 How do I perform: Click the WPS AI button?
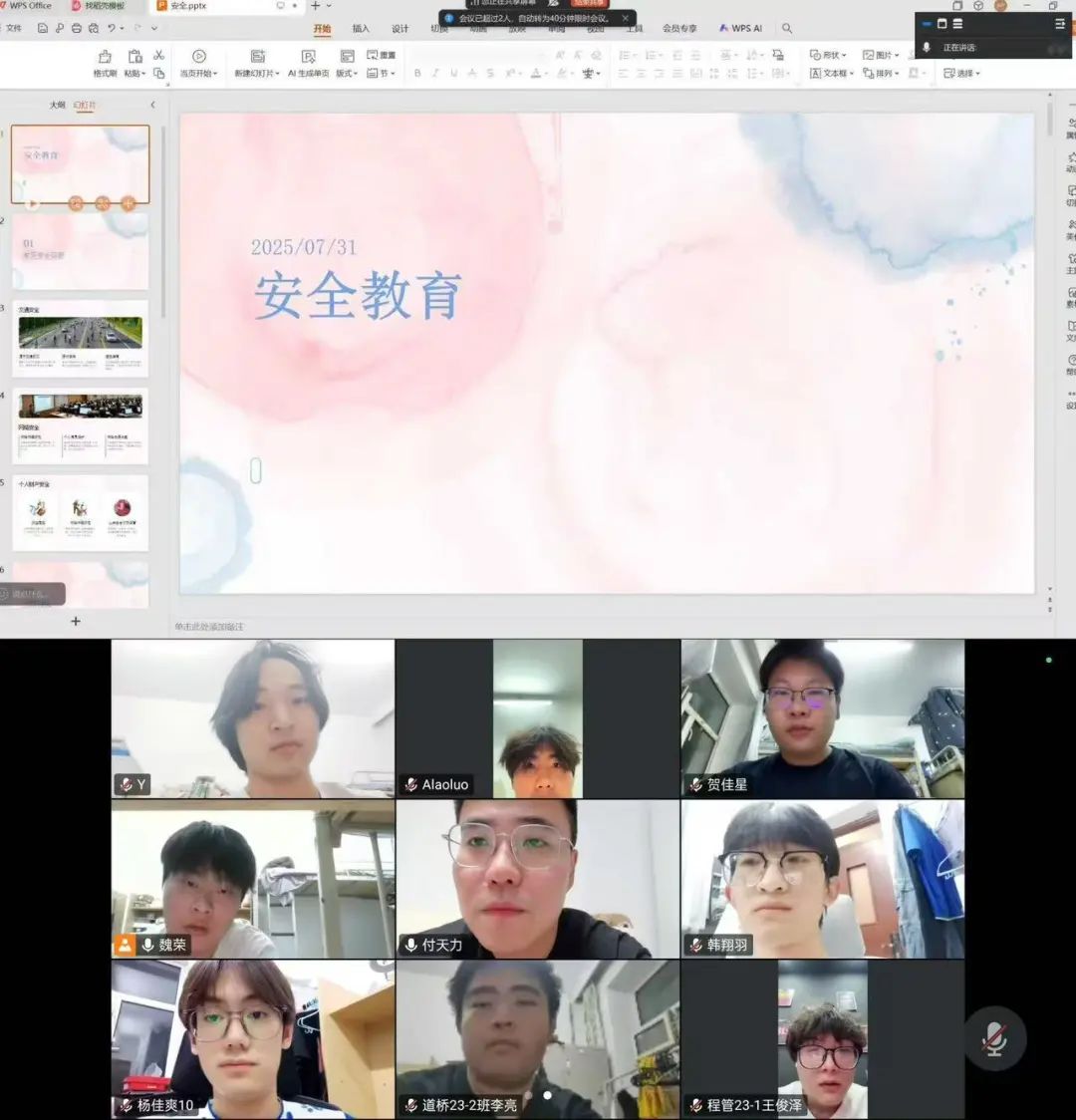(x=740, y=29)
